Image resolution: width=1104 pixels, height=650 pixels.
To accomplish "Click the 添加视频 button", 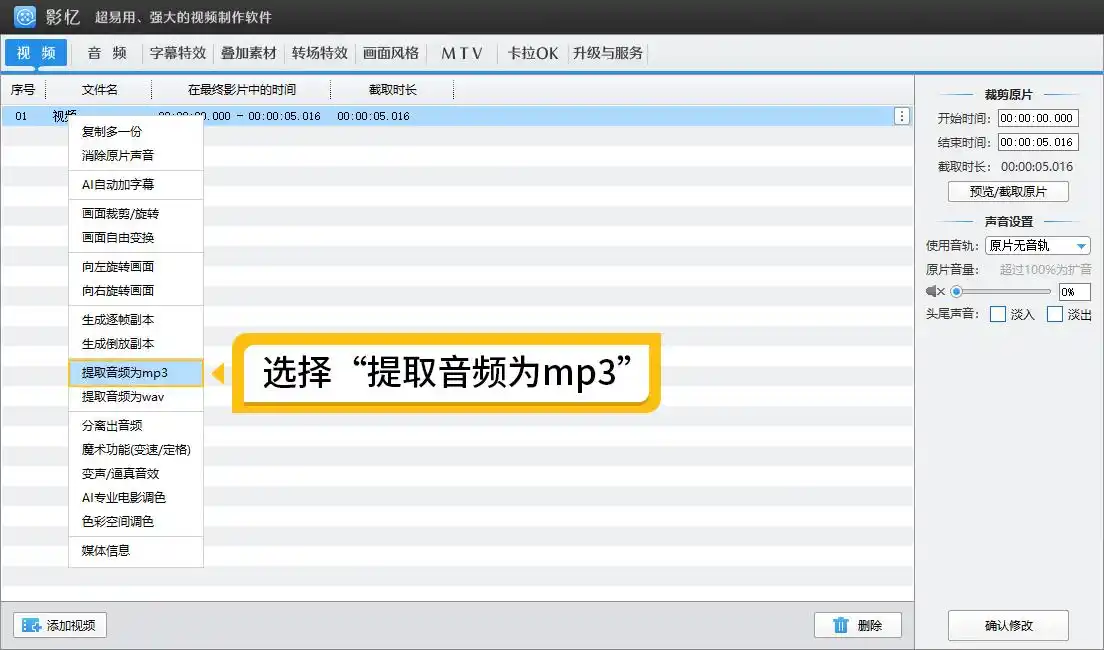I will tap(60, 625).
